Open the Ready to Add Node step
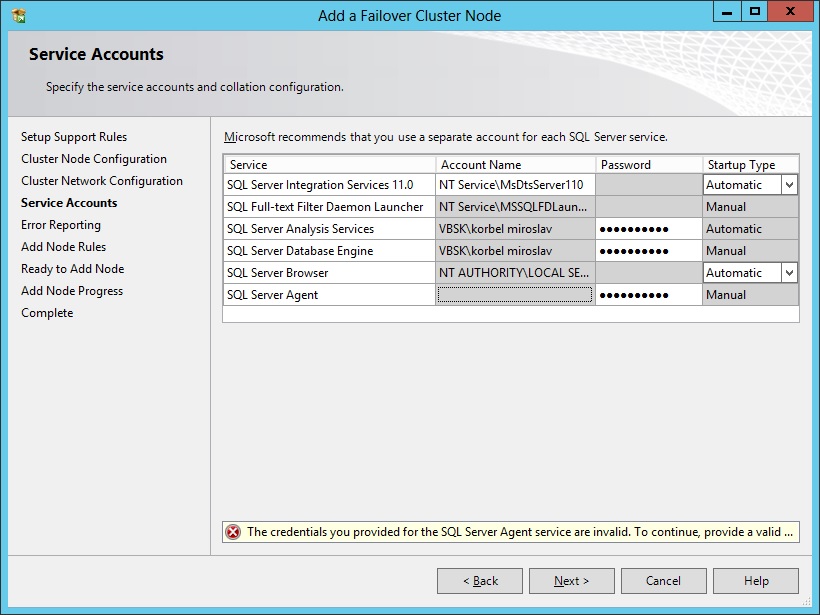Screen dimensions: 820x615 (72, 268)
